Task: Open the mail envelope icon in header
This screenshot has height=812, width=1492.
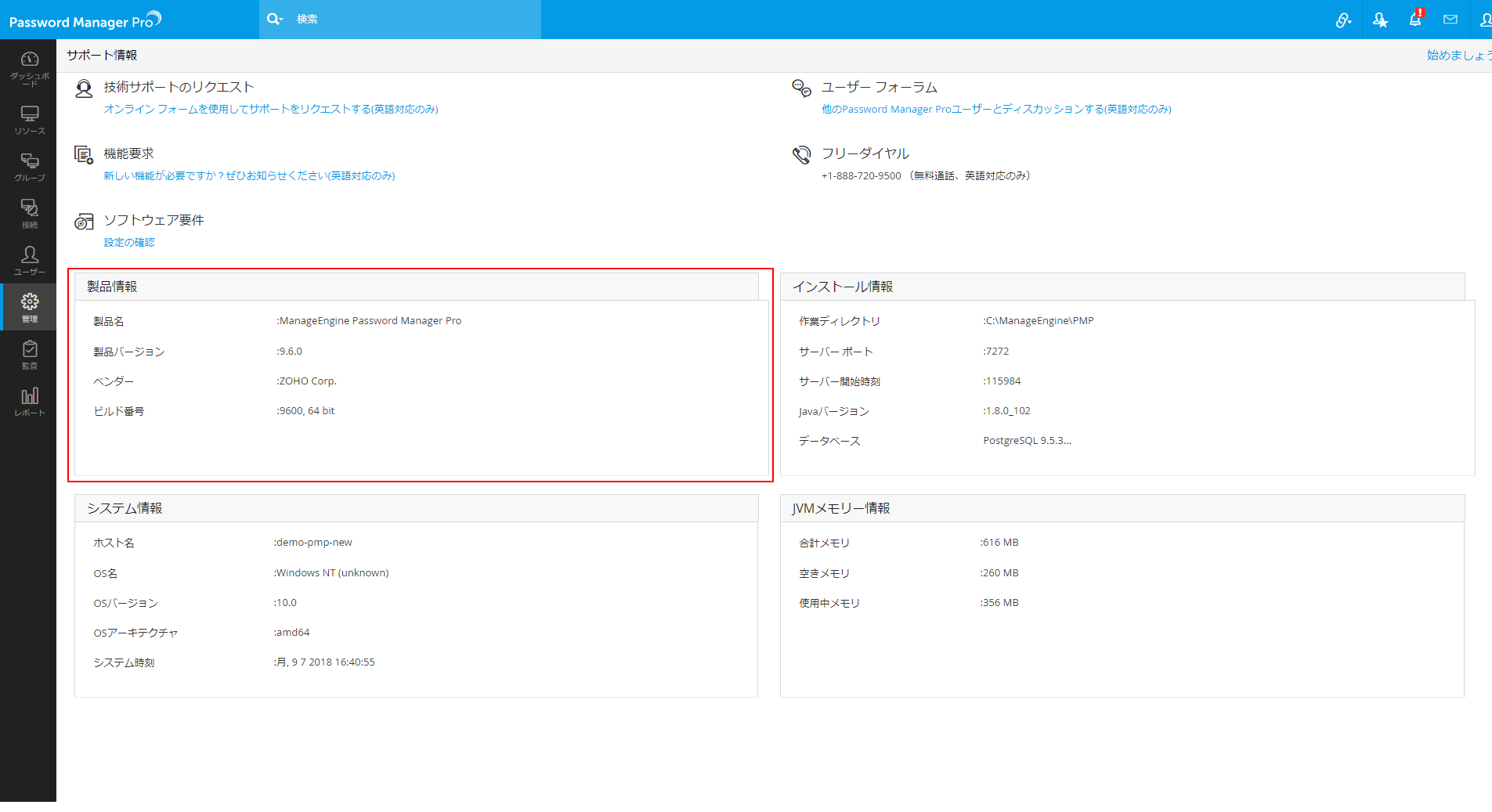Action: tap(1450, 20)
